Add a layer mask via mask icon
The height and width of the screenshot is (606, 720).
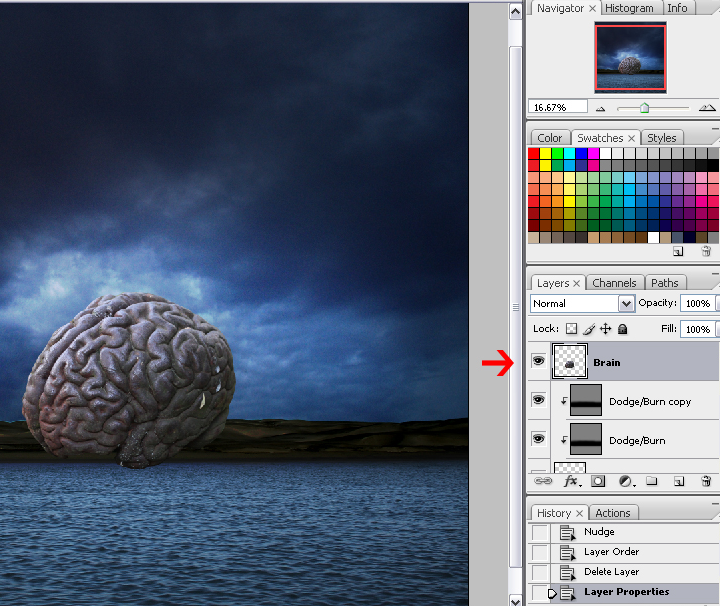(598, 481)
